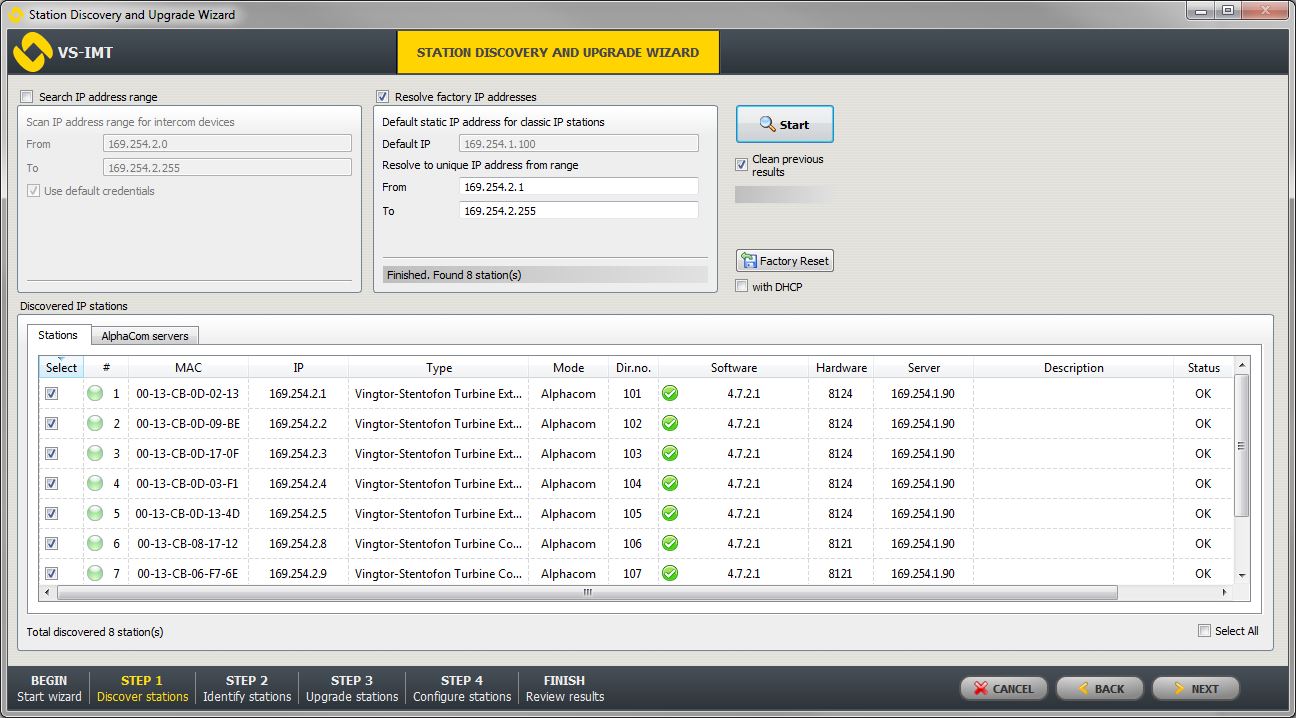Click software check icon for station 5
Screen dimensions: 1296x718
(x=670, y=514)
